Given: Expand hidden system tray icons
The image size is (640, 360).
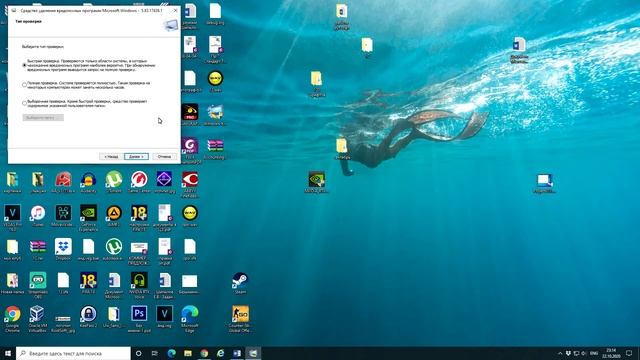Looking at the screenshot, I should [560, 353].
